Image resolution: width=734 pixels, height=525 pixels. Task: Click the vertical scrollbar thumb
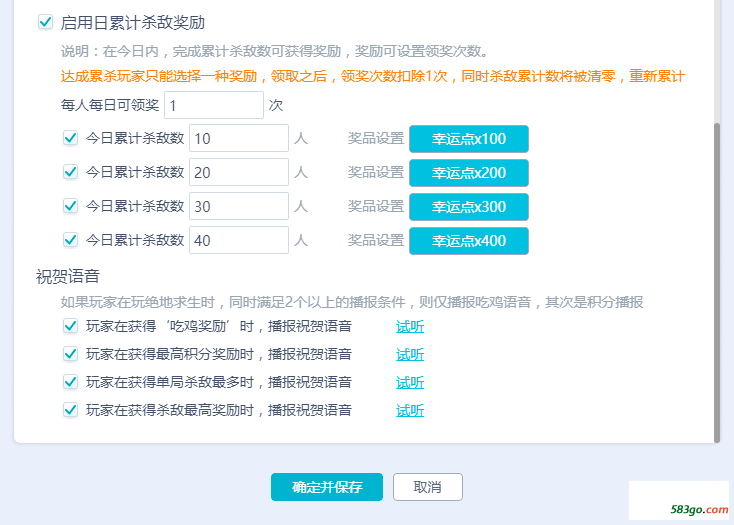pyautogui.click(x=717, y=282)
